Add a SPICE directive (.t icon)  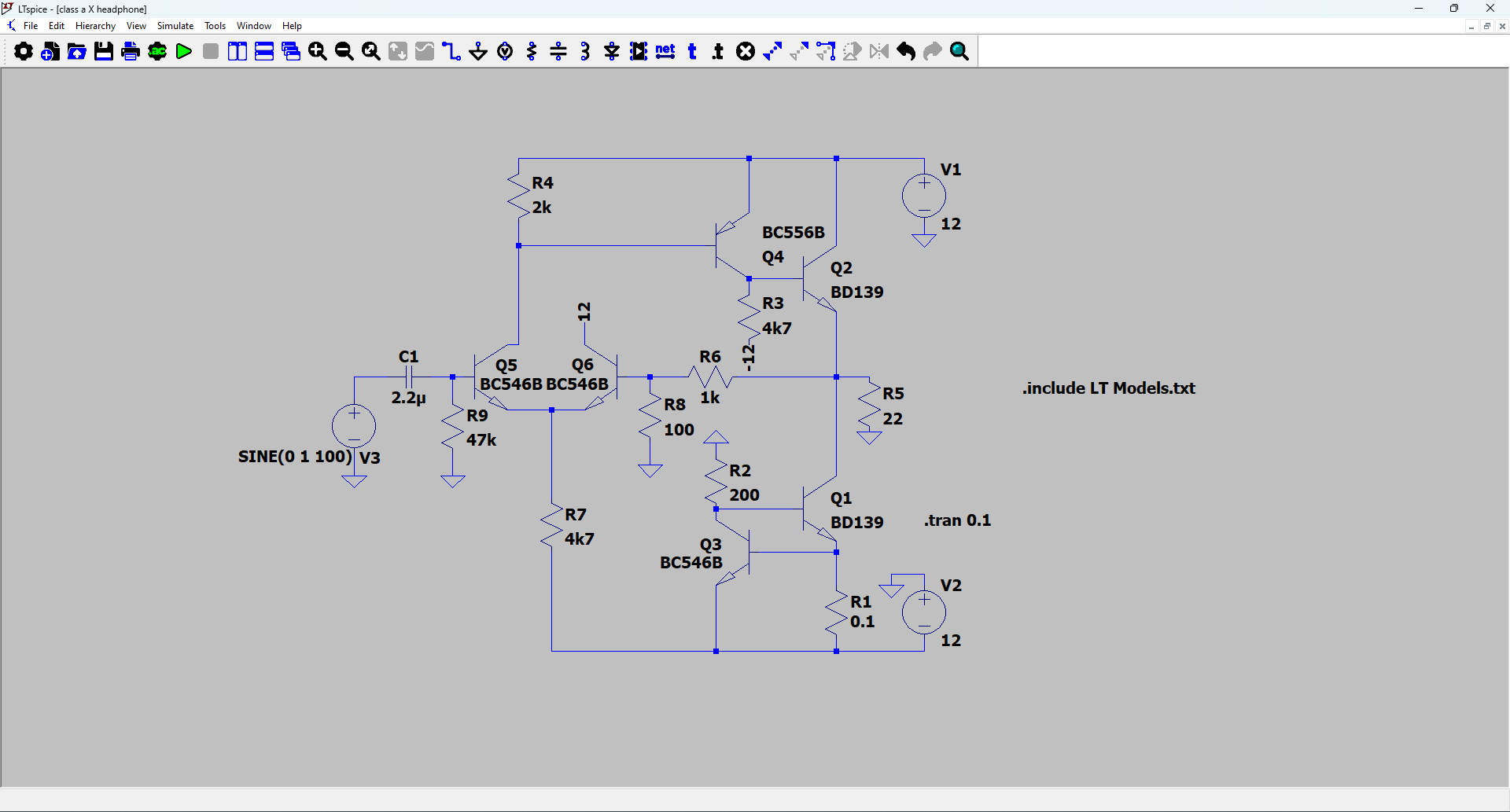718,52
